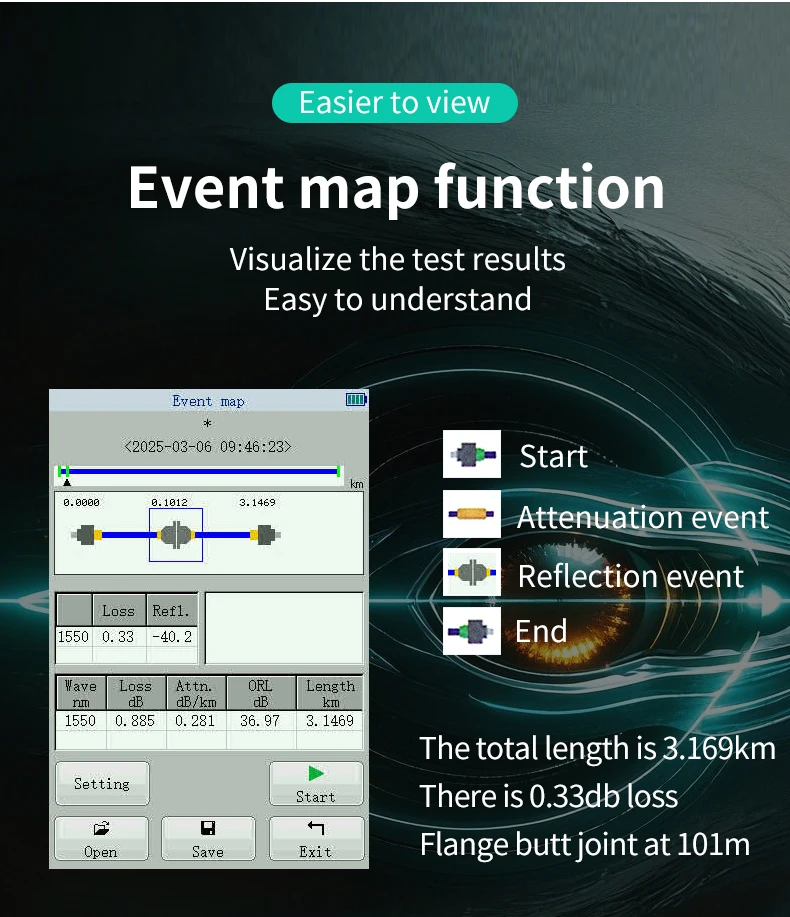Image resolution: width=790 pixels, height=917 pixels.
Task: Click the ORL dB column header
Action: coord(261,693)
